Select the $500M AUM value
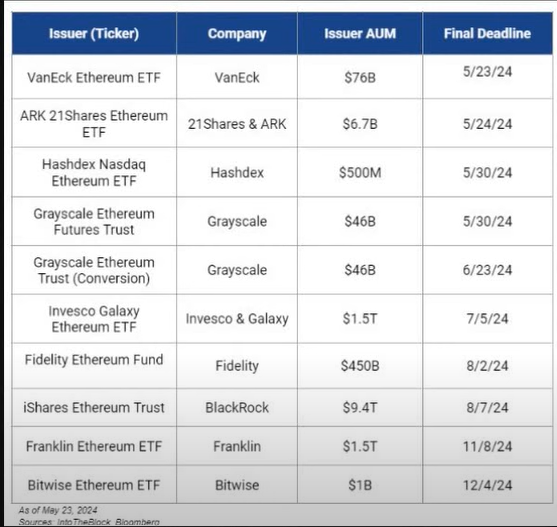 (x=360, y=173)
